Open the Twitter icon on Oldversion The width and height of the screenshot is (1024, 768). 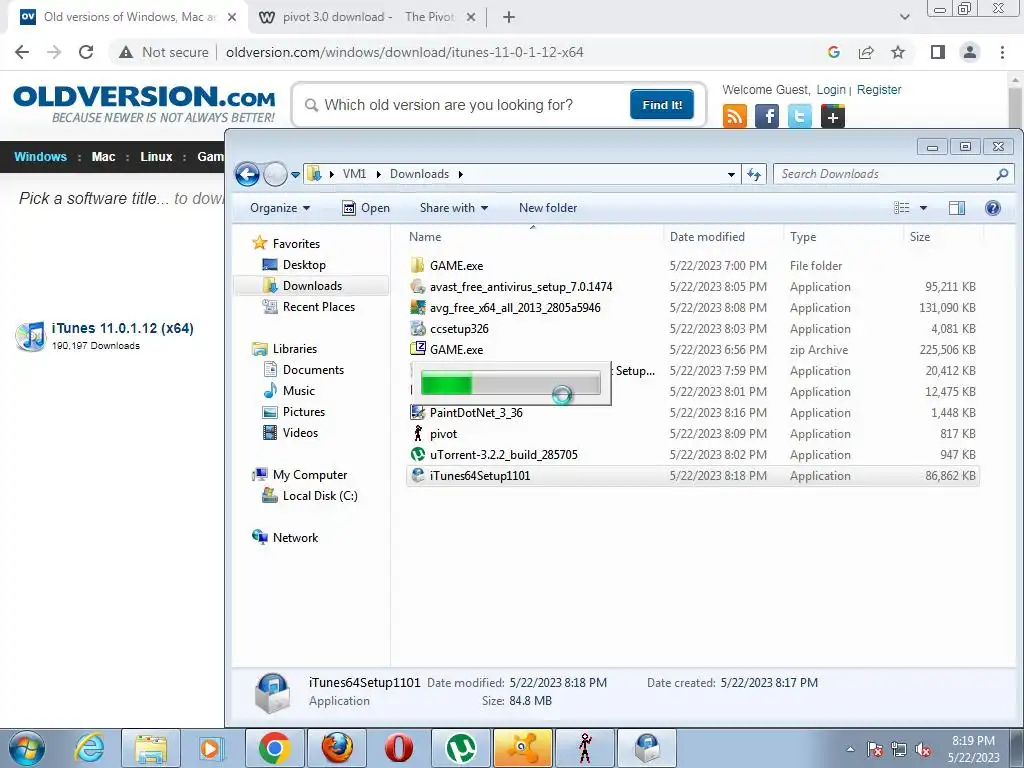point(799,117)
